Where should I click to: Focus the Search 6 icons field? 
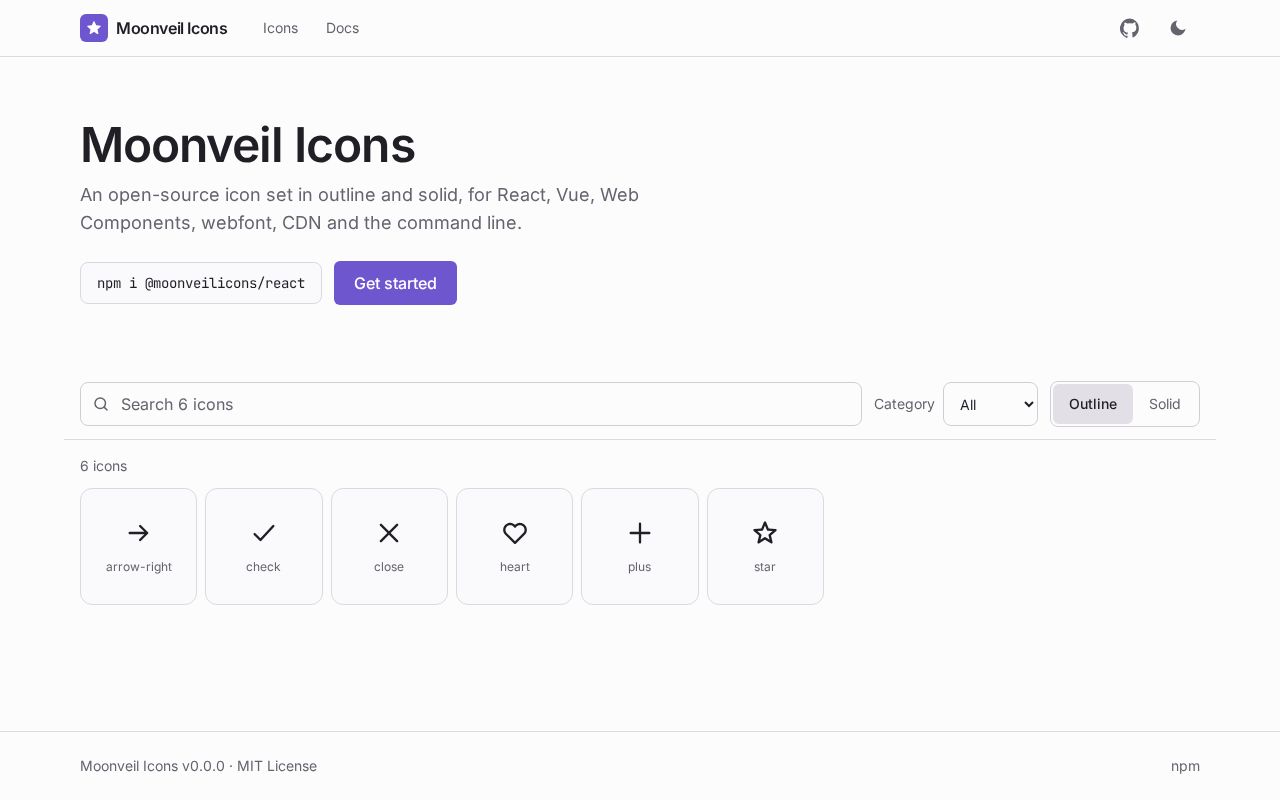point(471,404)
